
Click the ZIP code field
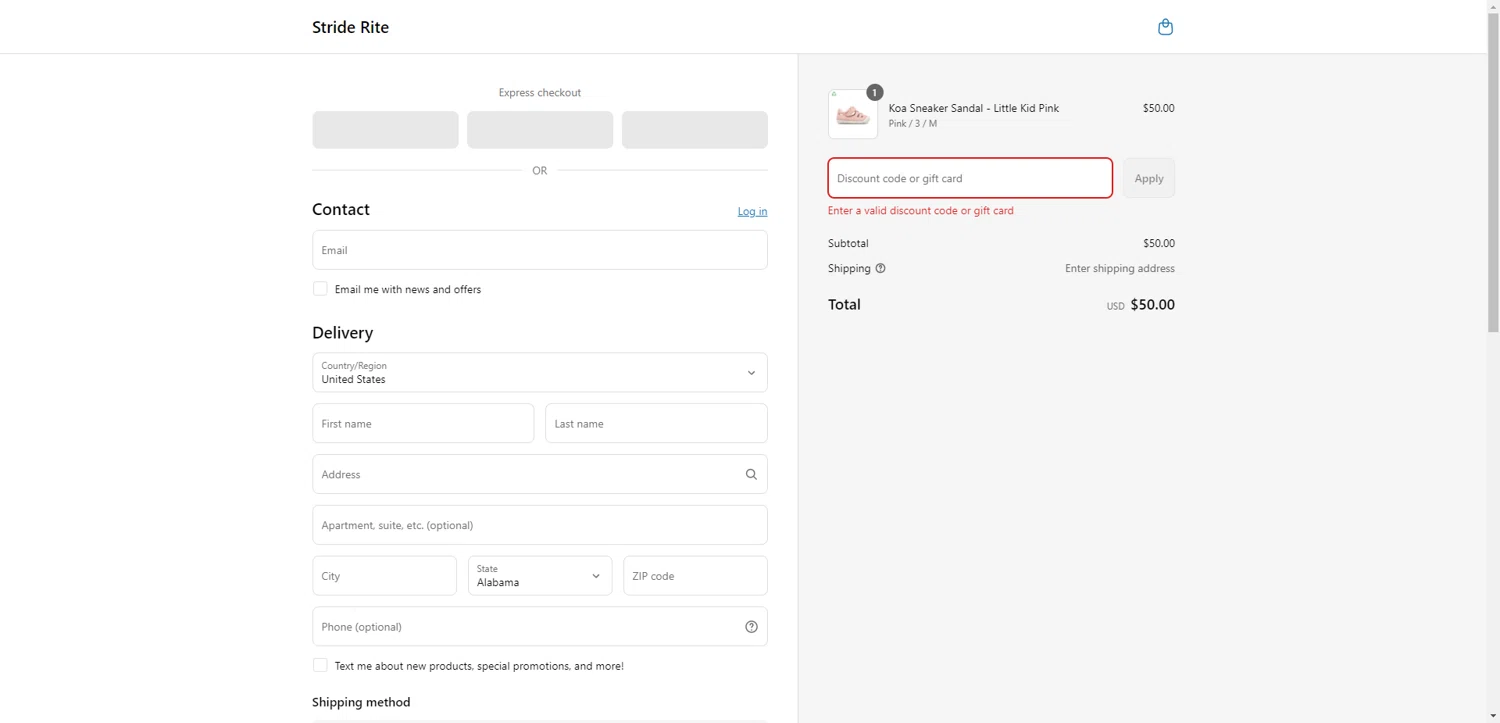coord(695,576)
